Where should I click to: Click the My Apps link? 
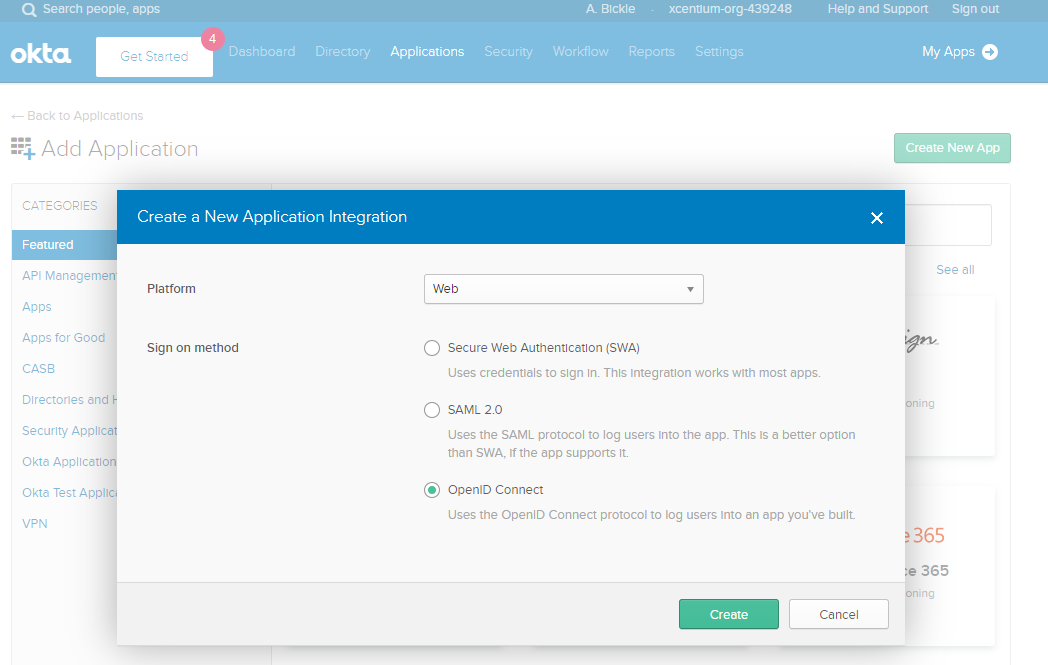(948, 51)
